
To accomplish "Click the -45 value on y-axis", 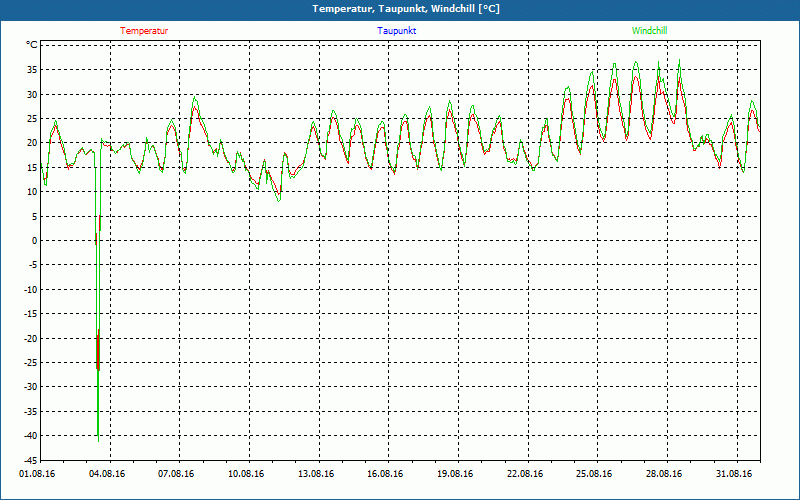I will click(31, 460).
